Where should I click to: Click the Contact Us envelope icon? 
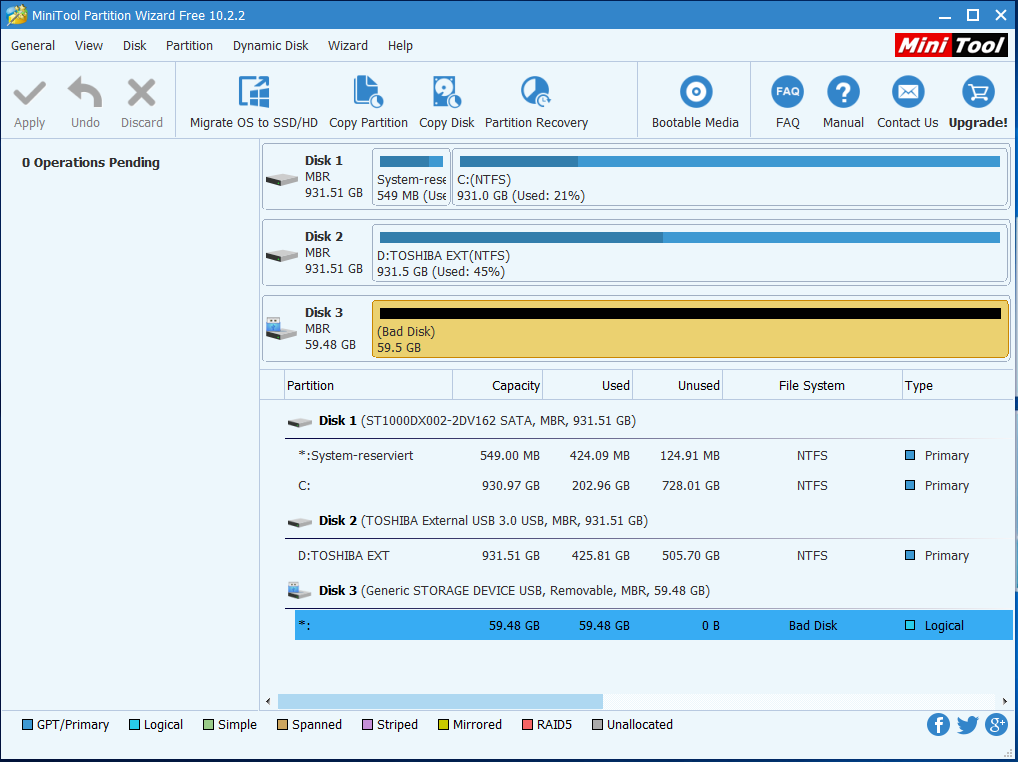(908, 92)
